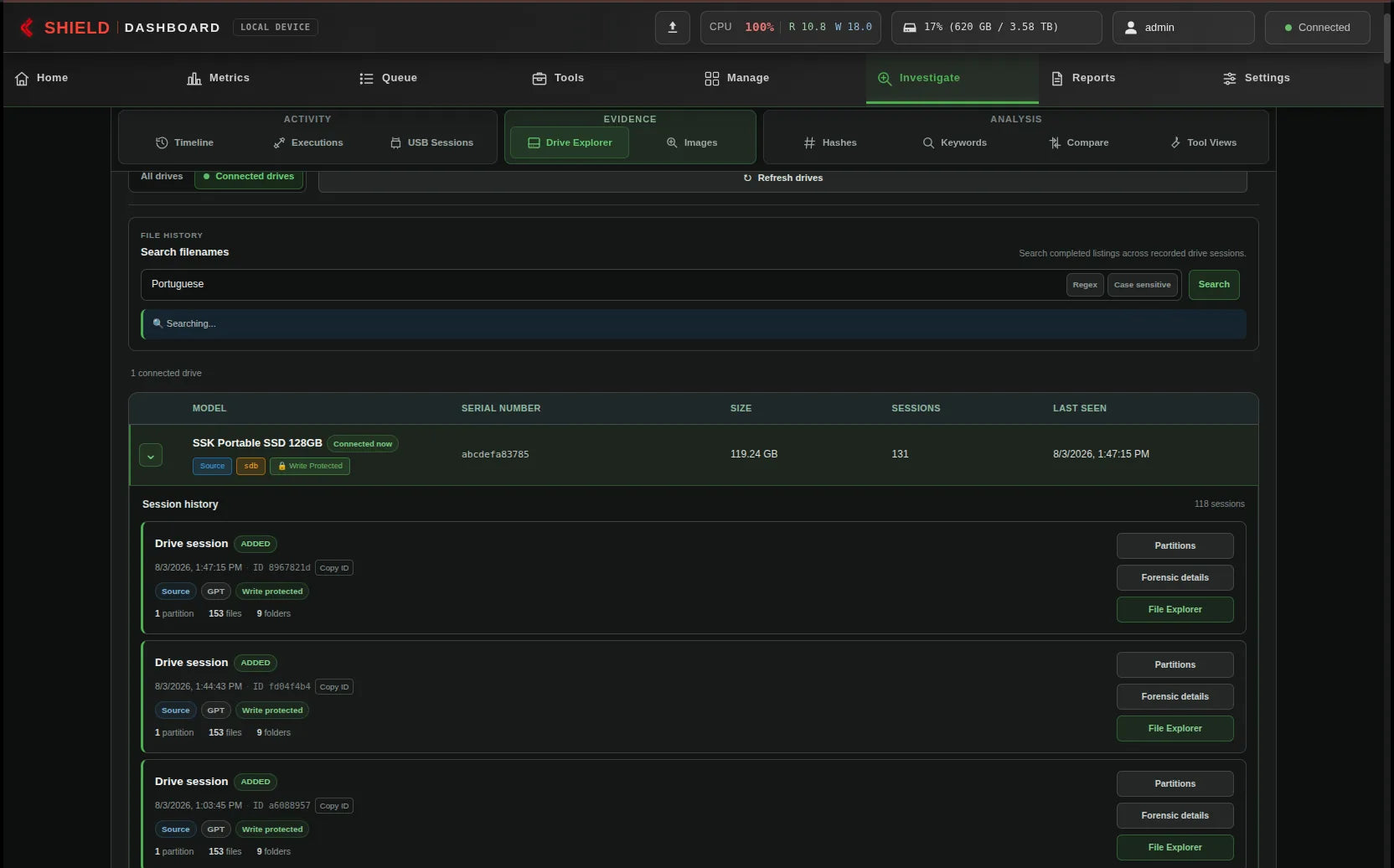Copy ID of session 8967821d

pos(334,568)
